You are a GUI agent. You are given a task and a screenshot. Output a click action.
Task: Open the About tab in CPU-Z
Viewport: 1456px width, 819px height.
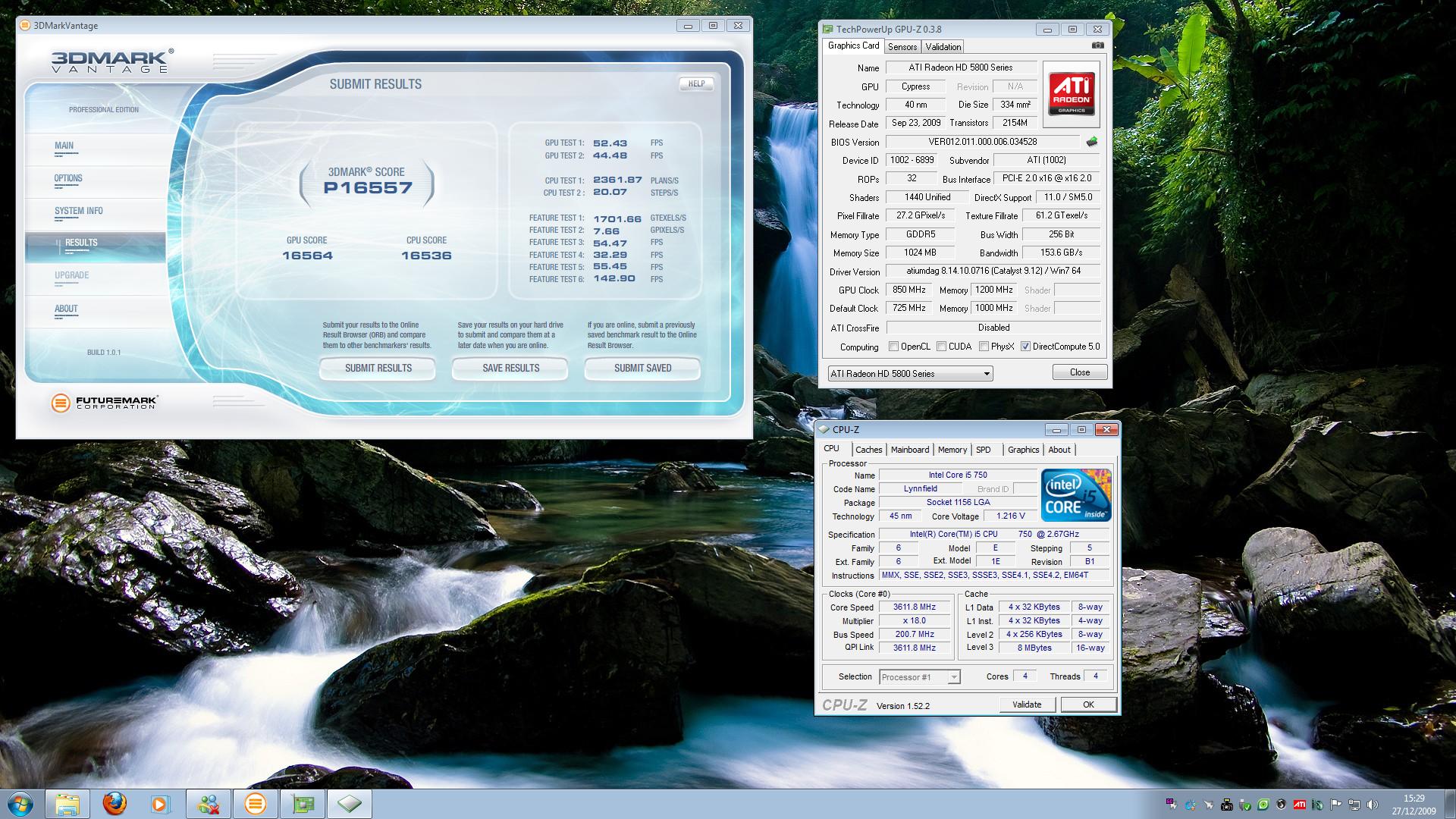click(x=1059, y=450)
